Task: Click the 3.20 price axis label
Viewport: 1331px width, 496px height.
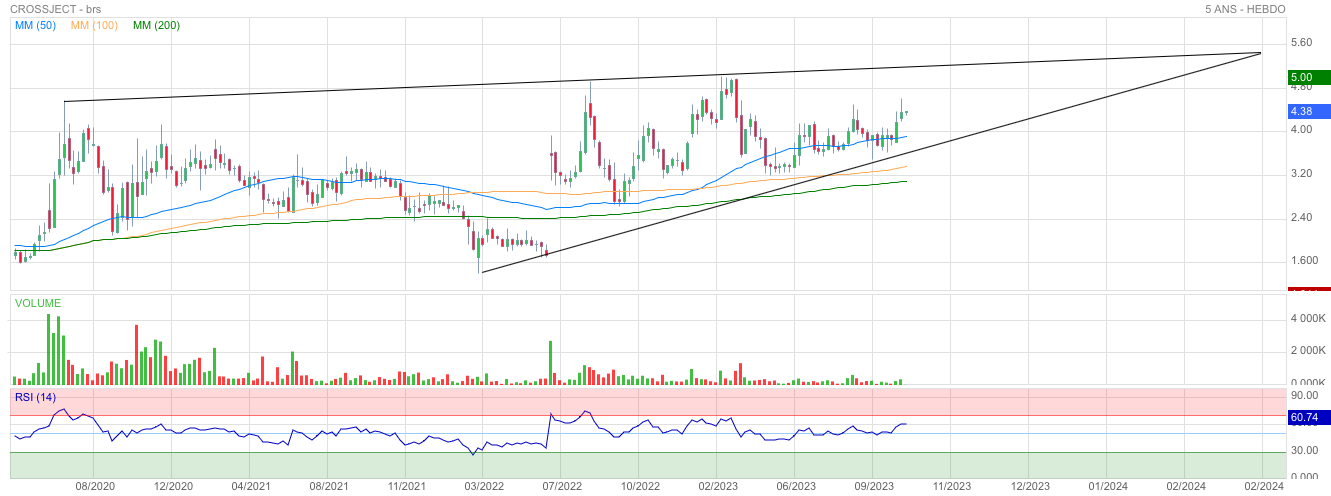Action: coord(1301,174)
